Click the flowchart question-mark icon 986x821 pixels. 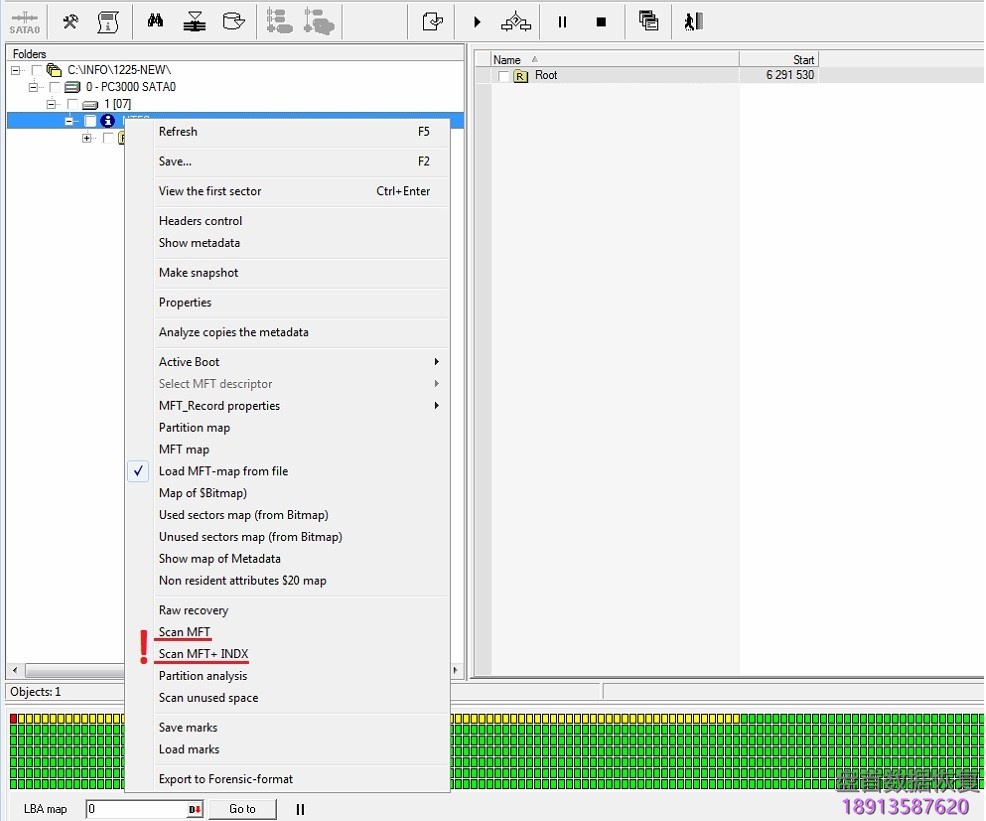[x=516, y=22]
